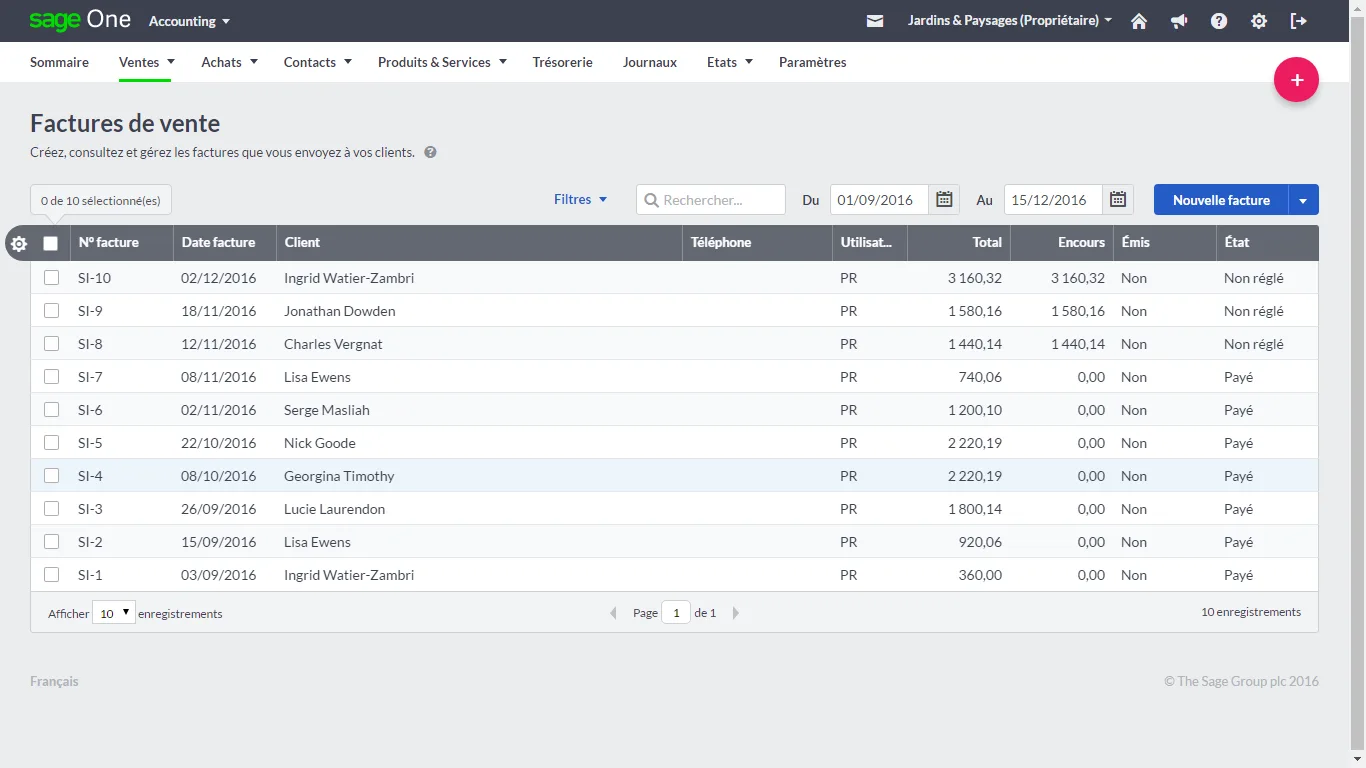Open the table column settings gear

click(x=18, y=243)
